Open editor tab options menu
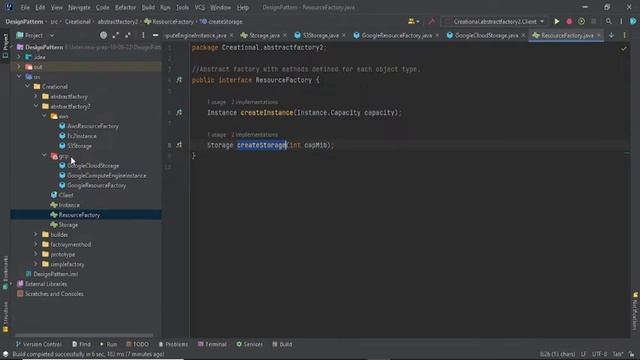 624,36
